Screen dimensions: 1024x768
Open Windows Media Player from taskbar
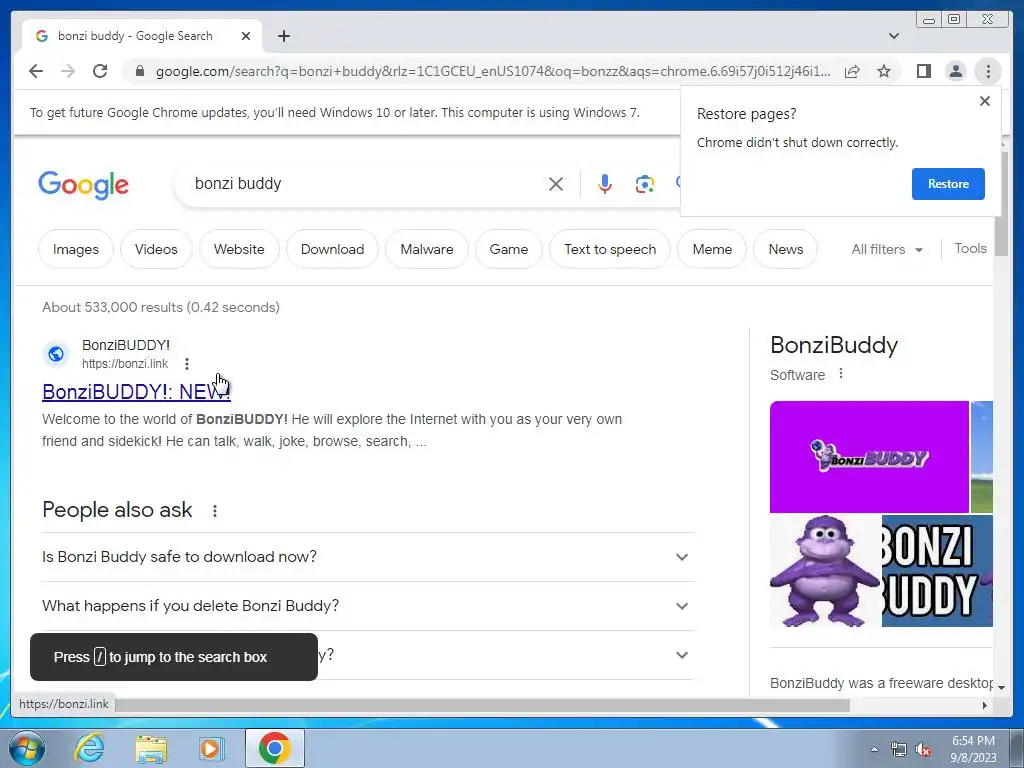click(x=211, y=748)
